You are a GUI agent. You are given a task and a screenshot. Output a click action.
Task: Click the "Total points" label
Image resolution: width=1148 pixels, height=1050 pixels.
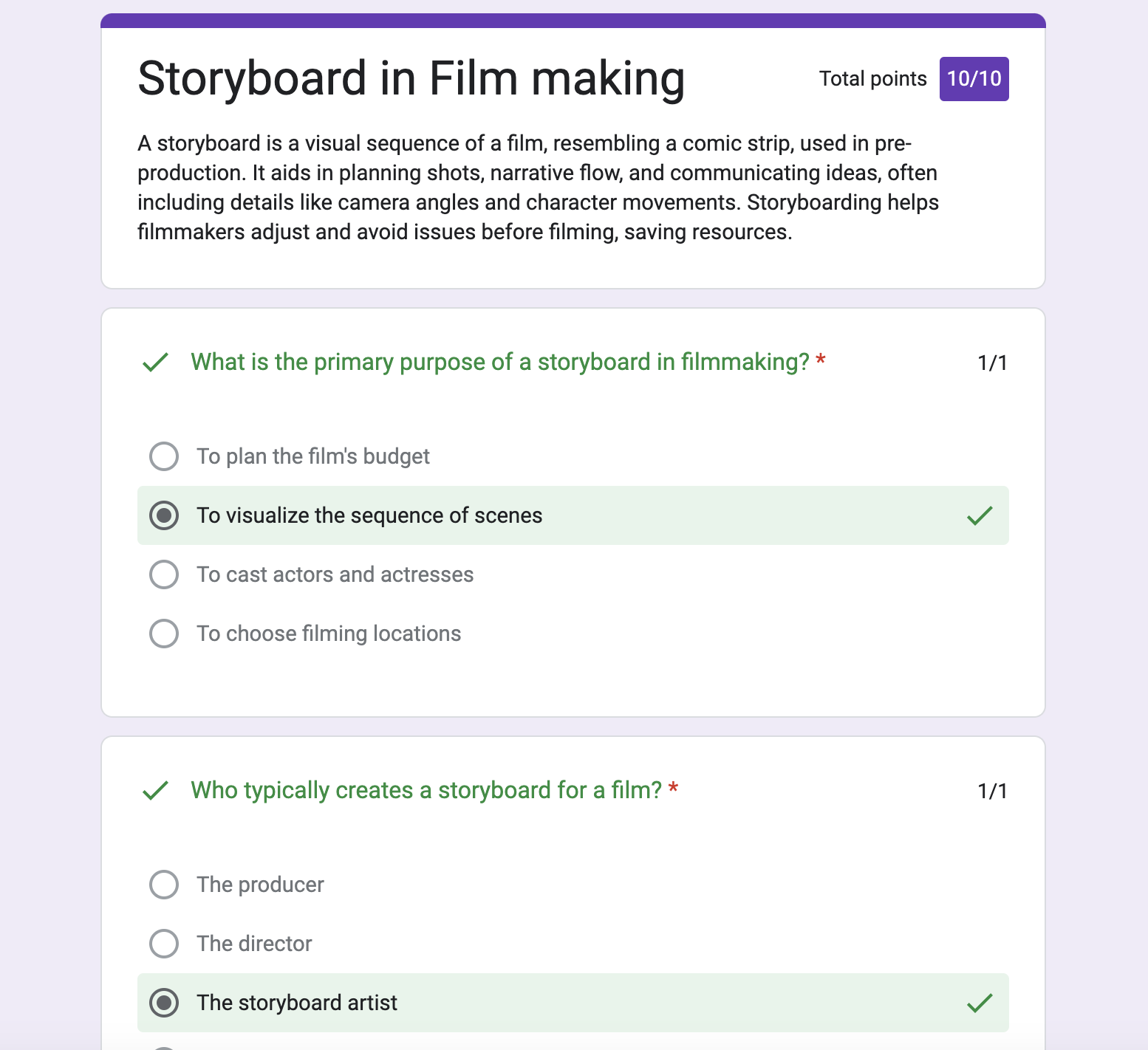(x=872, y=79)
